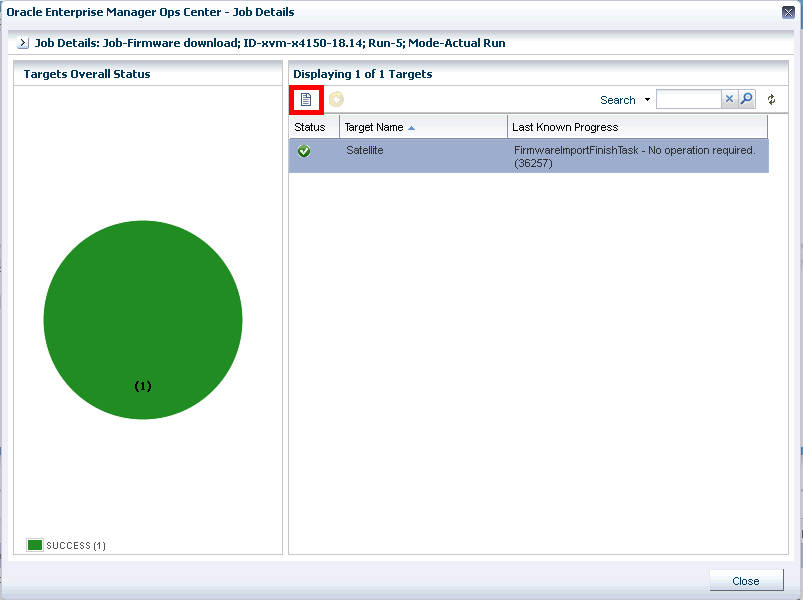Sort by Last Known Progress column header
The width and height of the screenshot is (803, 600).
pyautogui.click(x=638, y=127)
